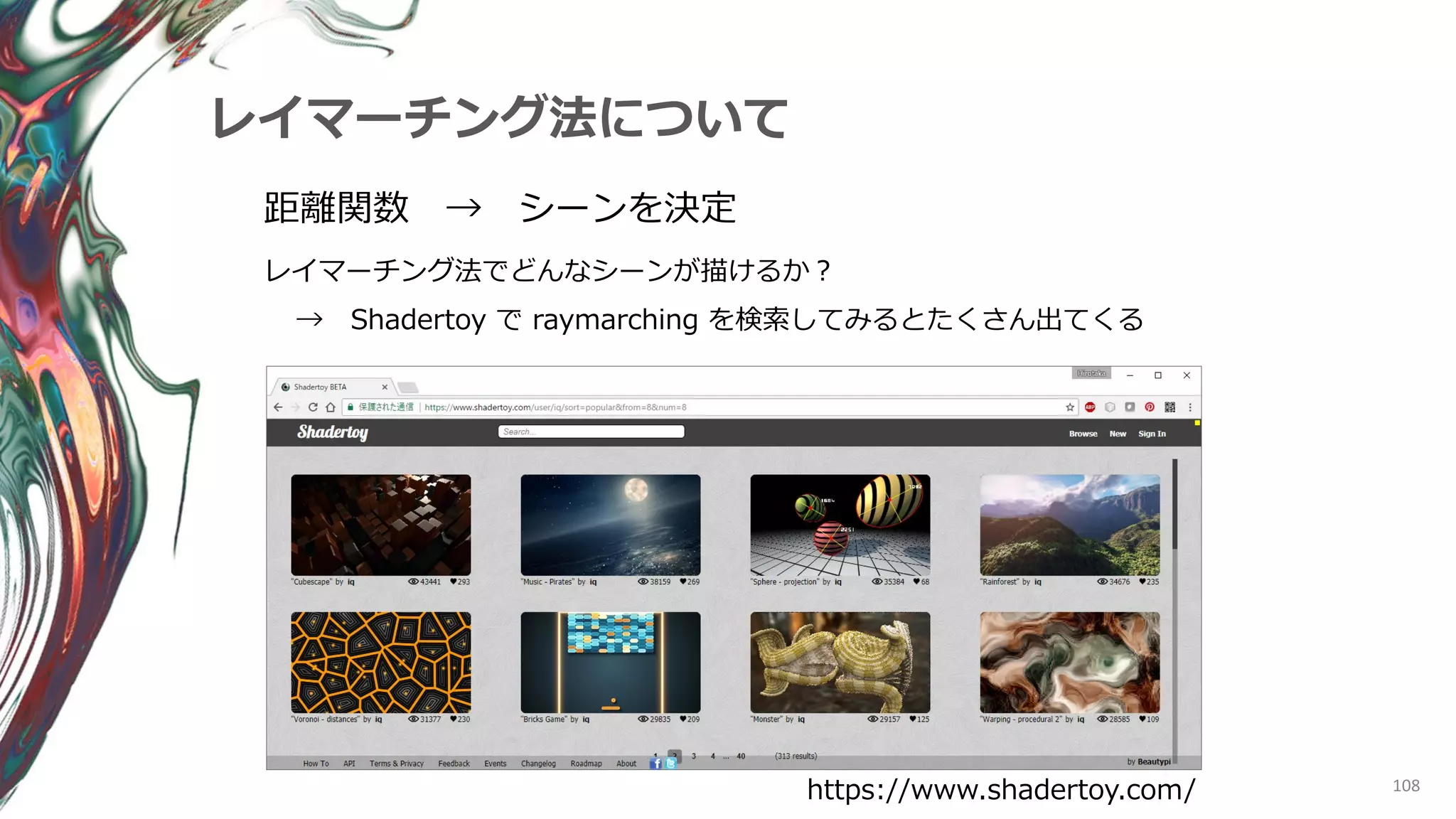Open the Rainforest shader thumbnail
This screenshot has height=819, width=1456.
(x=1070, y=525)
